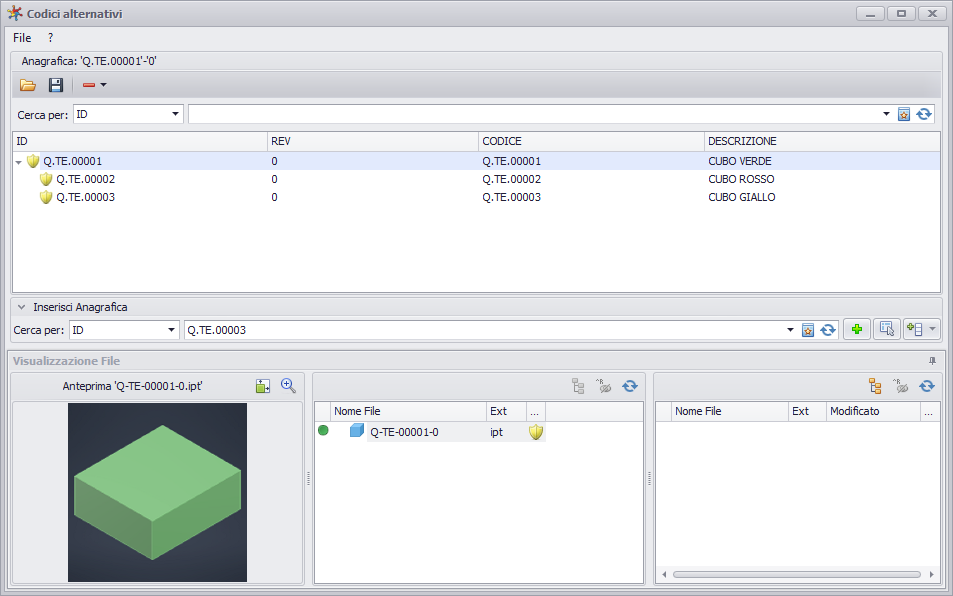This screenshot has height=596, width=953.
Task: Open the File menu
Action: coord(22,38)
